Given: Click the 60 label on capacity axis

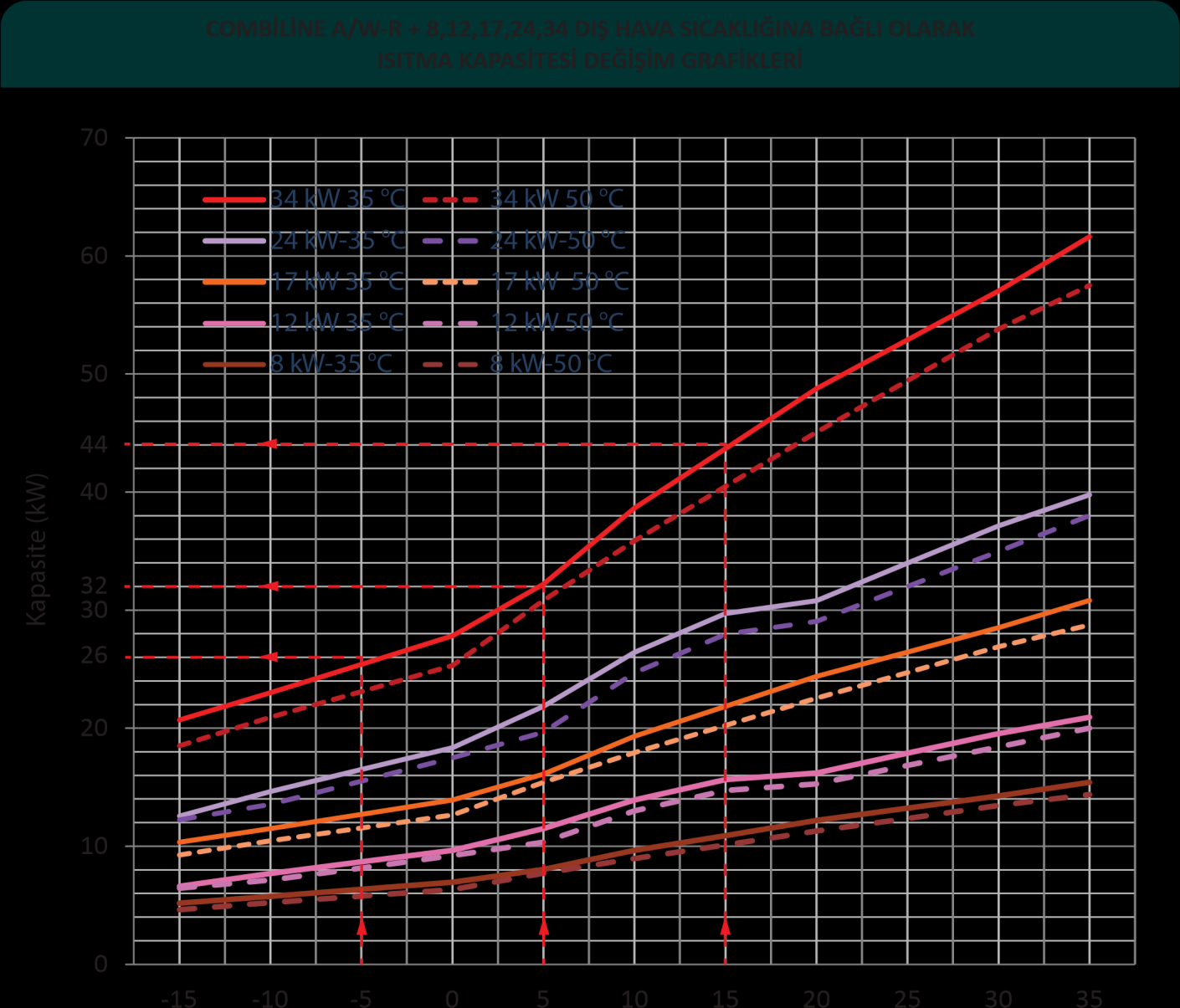Looking at the screenshot, I should tap(95, 255).
